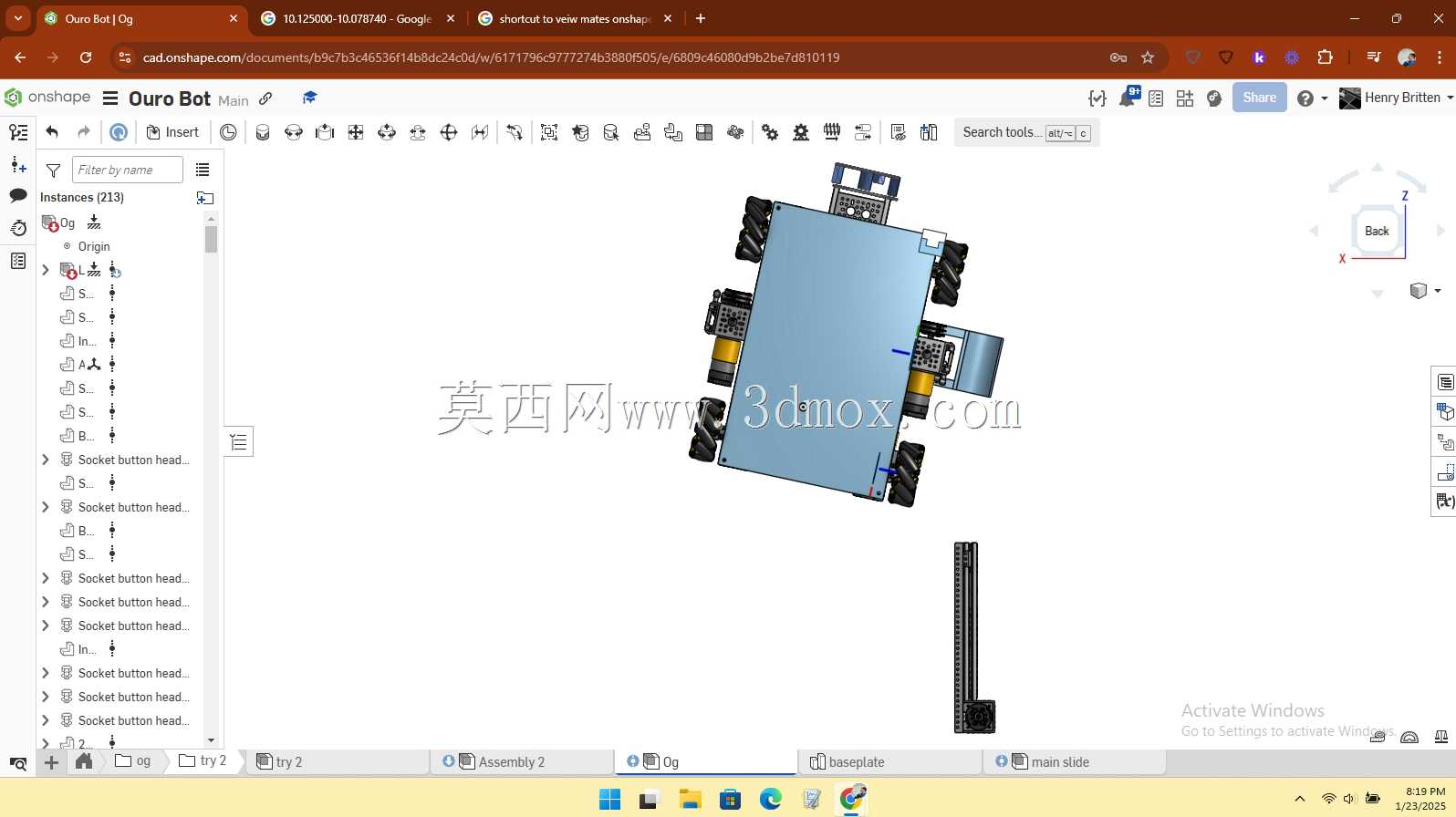Select the Ball mate tool
Image resolution: width=1456 pixels, height=817 pixels.
point(449,132)
